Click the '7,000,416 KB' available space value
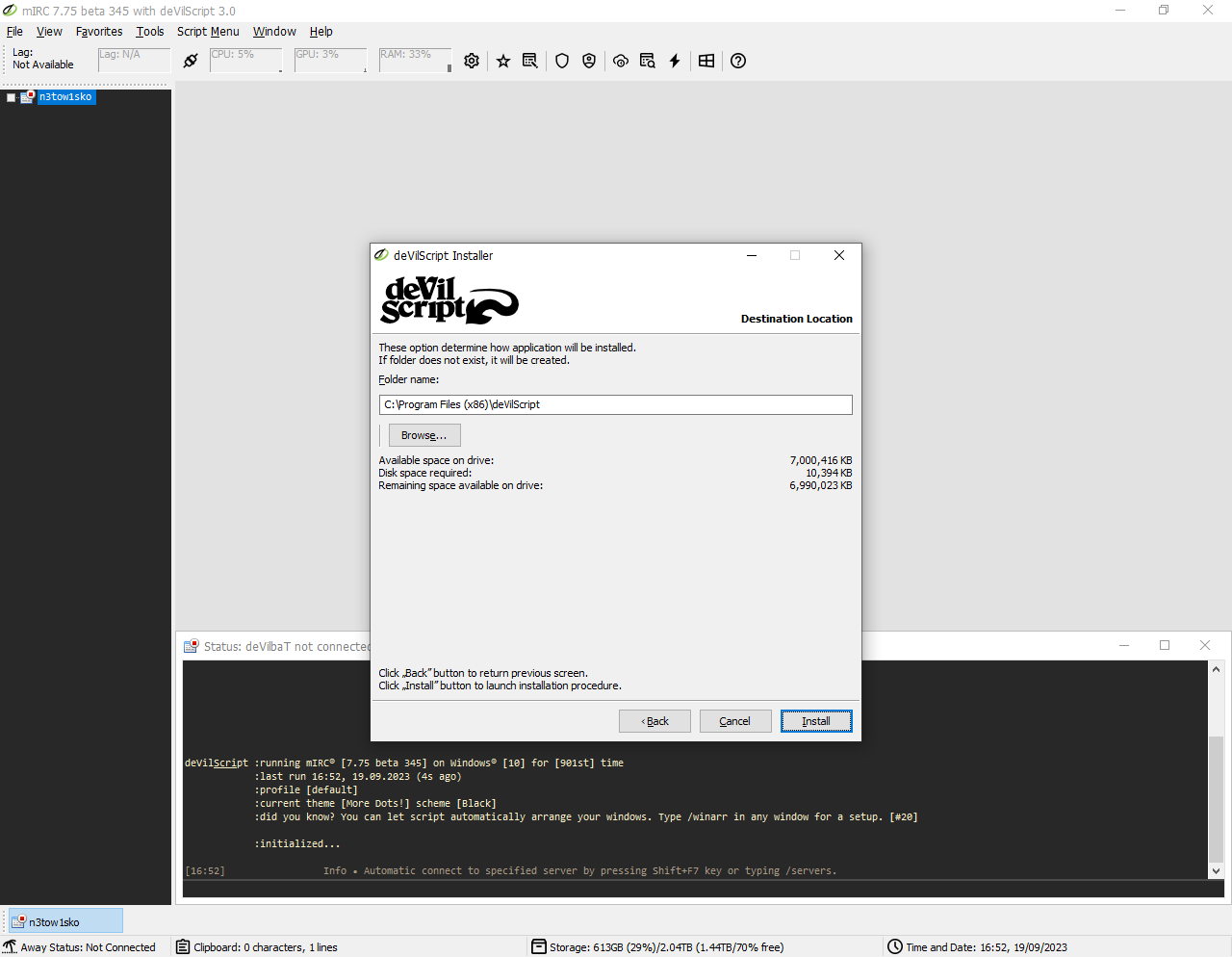The image size is (1232, 957). tap(821, 460)
